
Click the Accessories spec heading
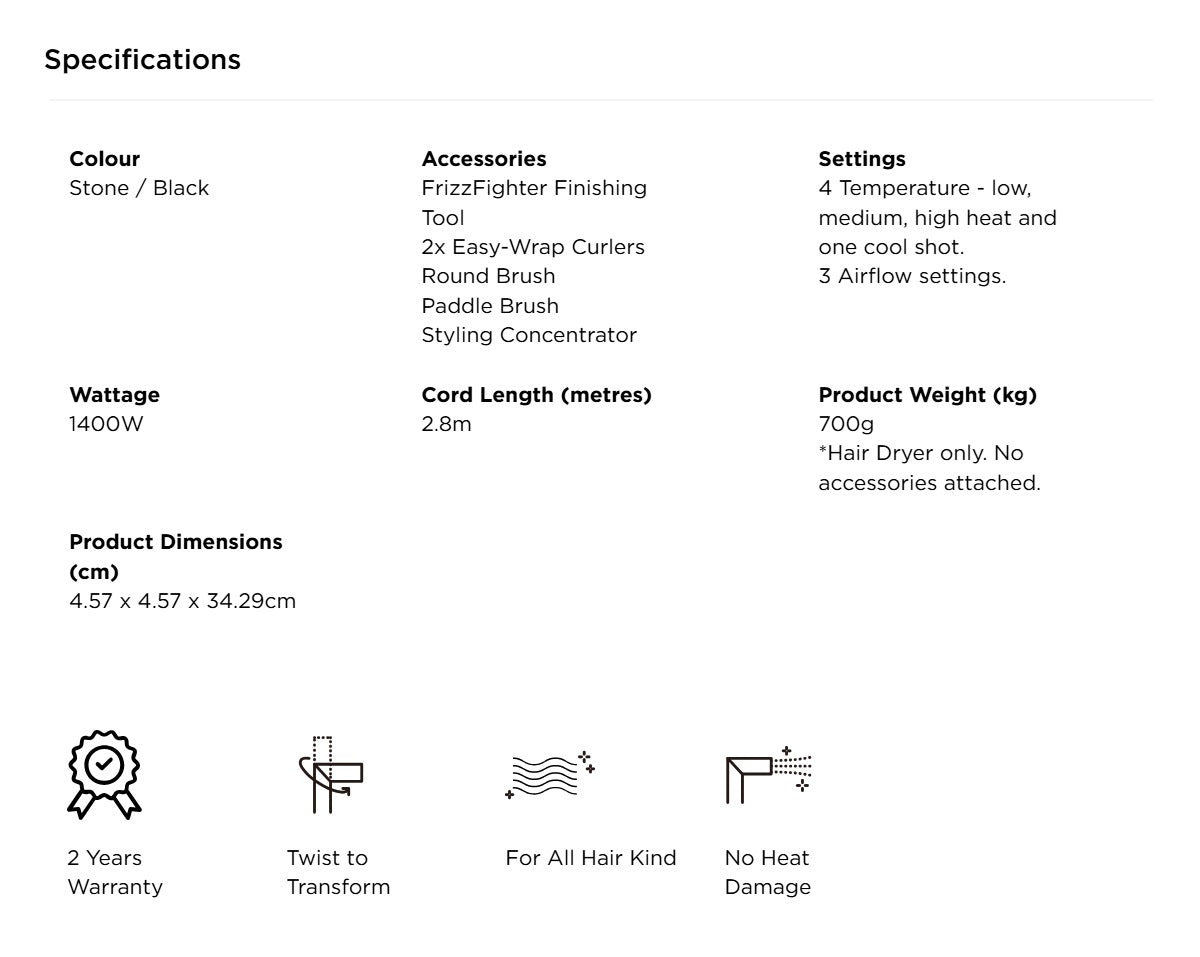[484, 159]
